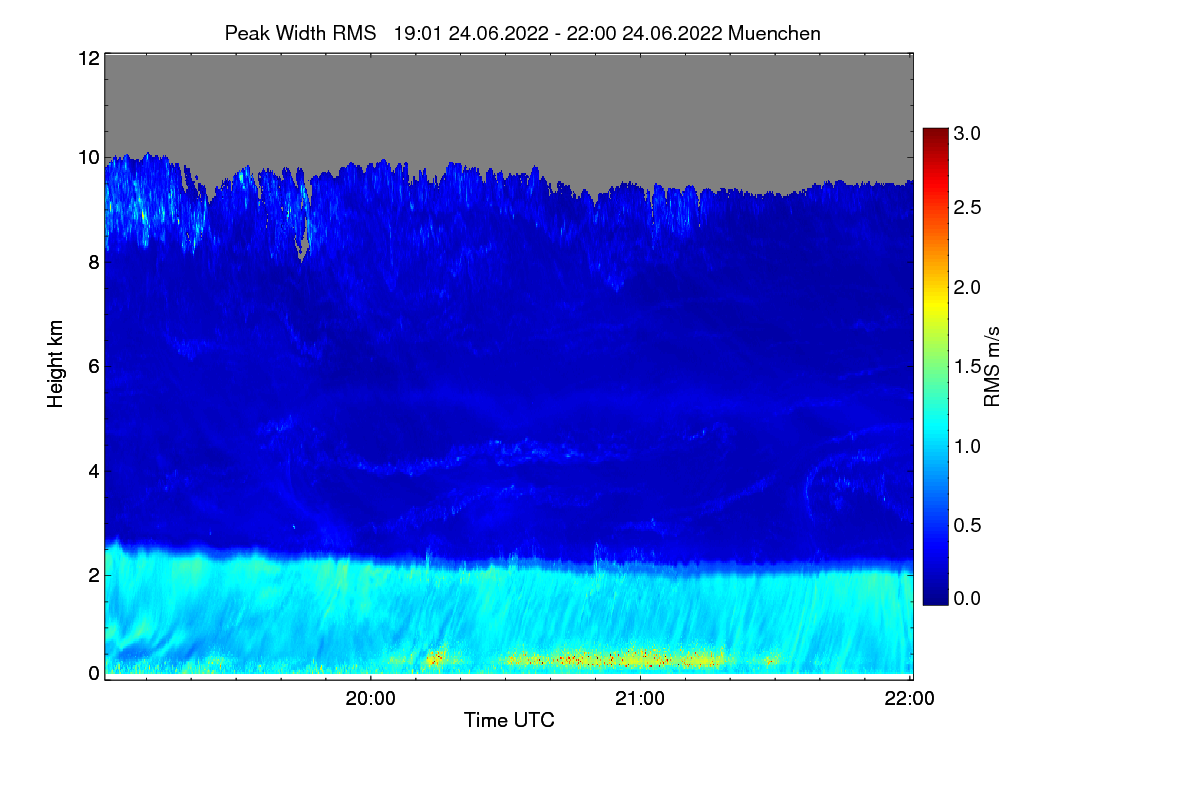The width and height of the screenshot is (1200, 800).
Task: Click the 'RMS m/s' colorbar label
Action: 992,365
